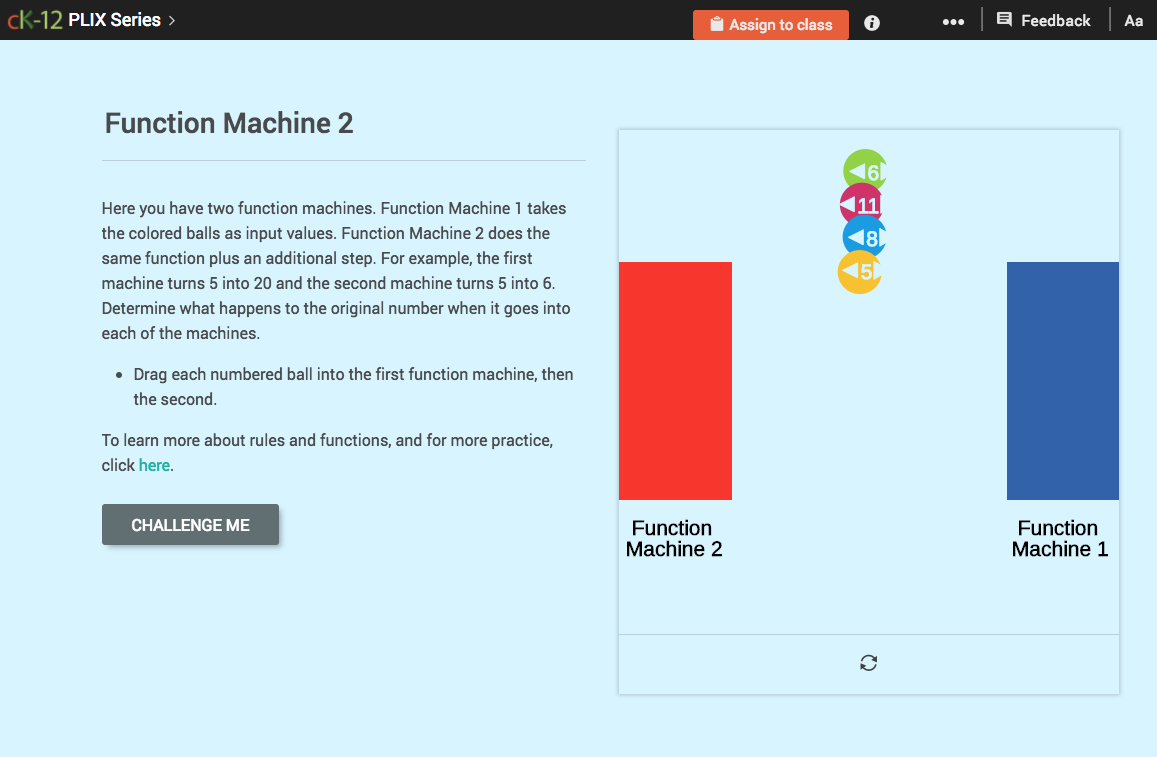The width and height of the screenshot is (1157, 757).
Task: Click the refresh icon below the machines
Action: (x=868, y=662)
